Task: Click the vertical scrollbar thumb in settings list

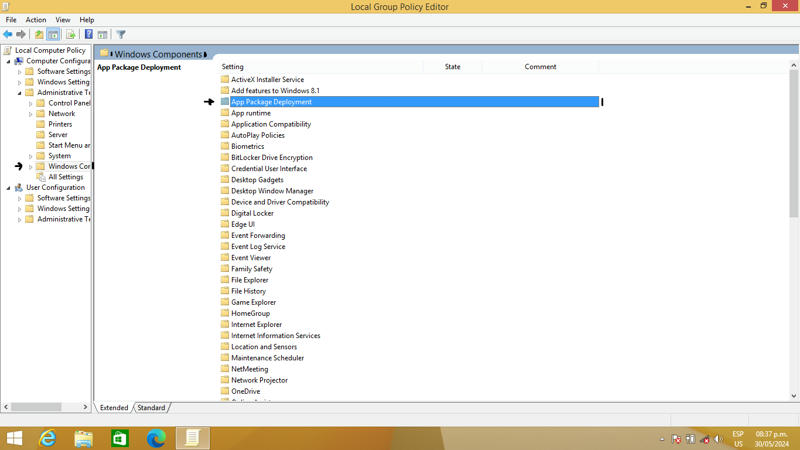Action: click(793, 143)
